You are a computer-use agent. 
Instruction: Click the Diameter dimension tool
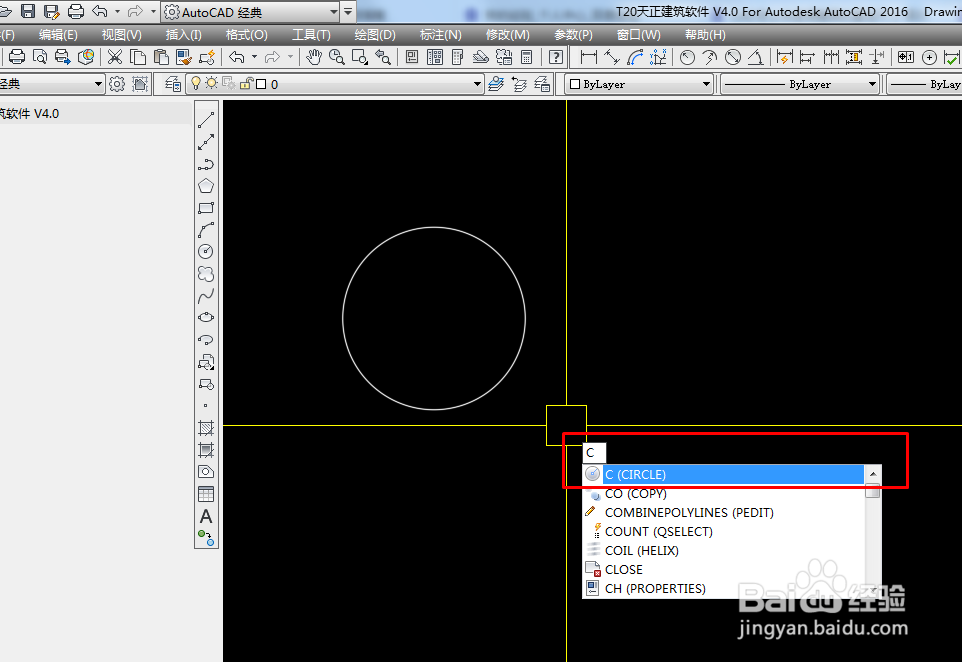pos(733,58)
